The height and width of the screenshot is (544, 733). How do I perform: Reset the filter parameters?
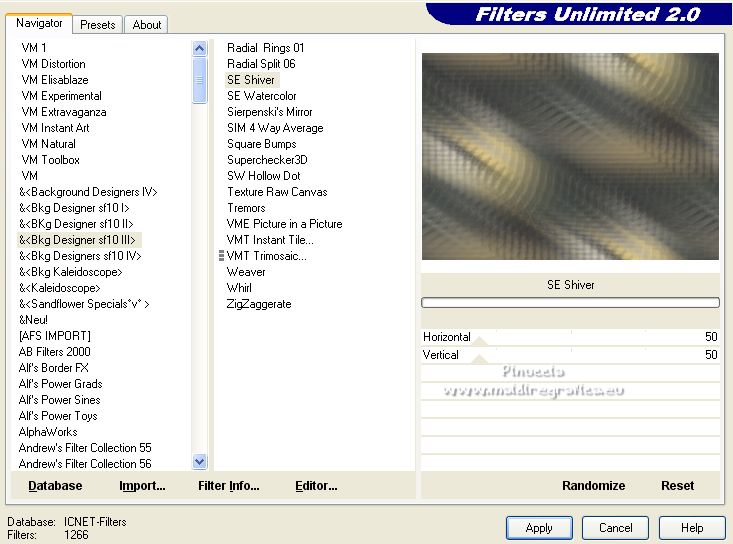pos(677,486)
